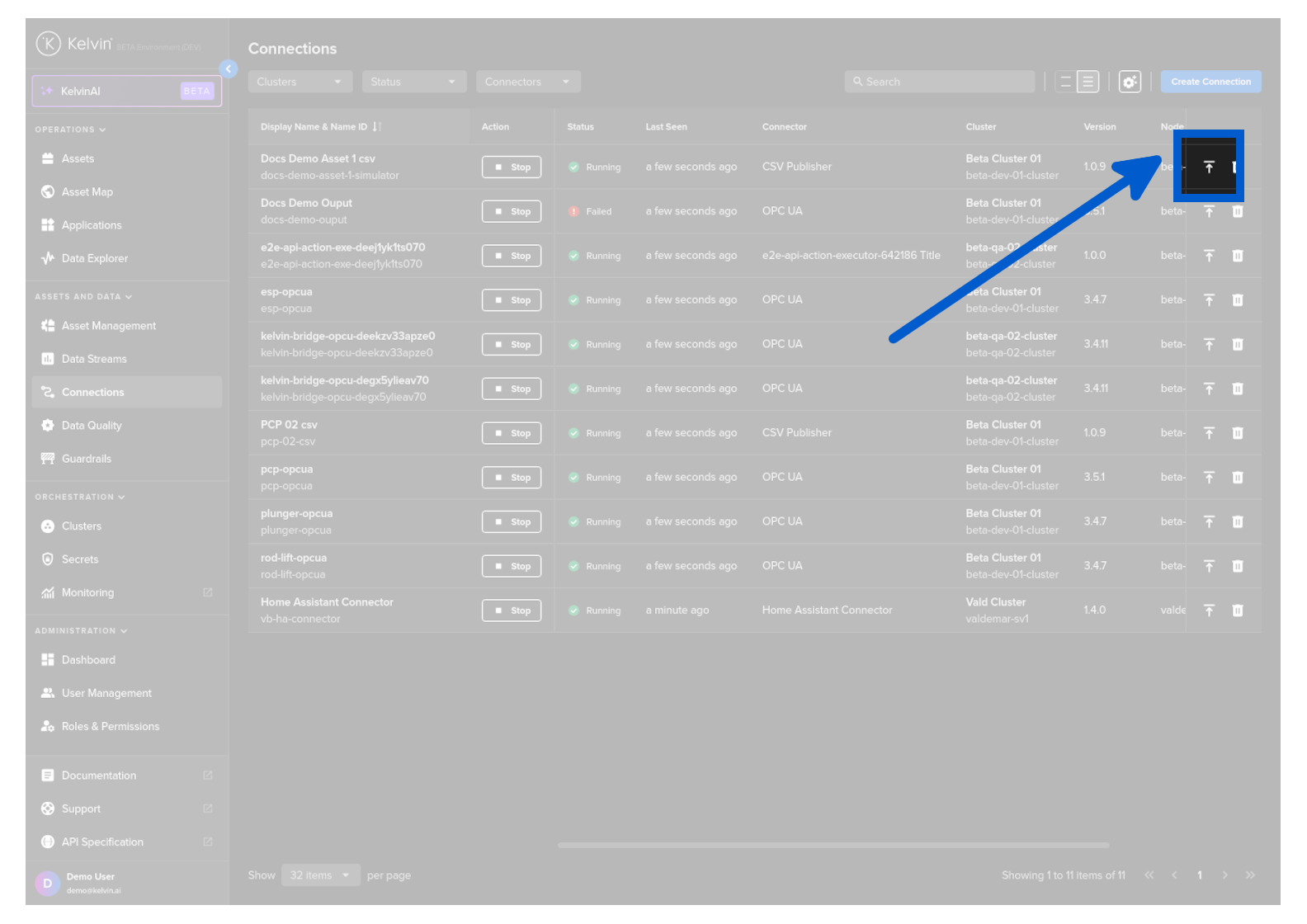Image resolution: width=1307 pixels, height=924 pixels.
Task: Collapse the sidebar with arrow button
Action: tap(229, 69)
